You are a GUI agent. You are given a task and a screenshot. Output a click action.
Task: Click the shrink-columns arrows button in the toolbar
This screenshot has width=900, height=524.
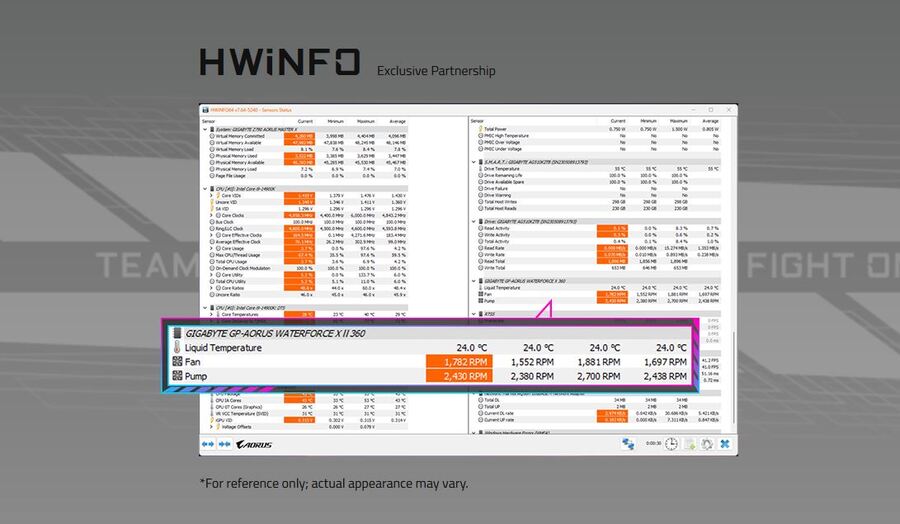tap(224, 444)
